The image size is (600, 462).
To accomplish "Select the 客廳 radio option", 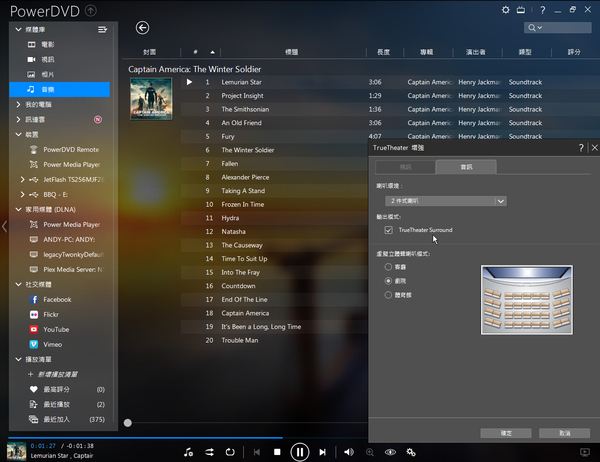I will click(388, 267).
